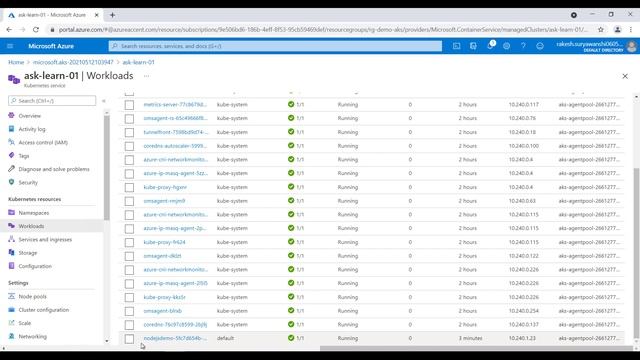Open Cloud Shell from the top bar
Image resolution: width=640 pixels, height=360 pixels.
click(456, 46)
